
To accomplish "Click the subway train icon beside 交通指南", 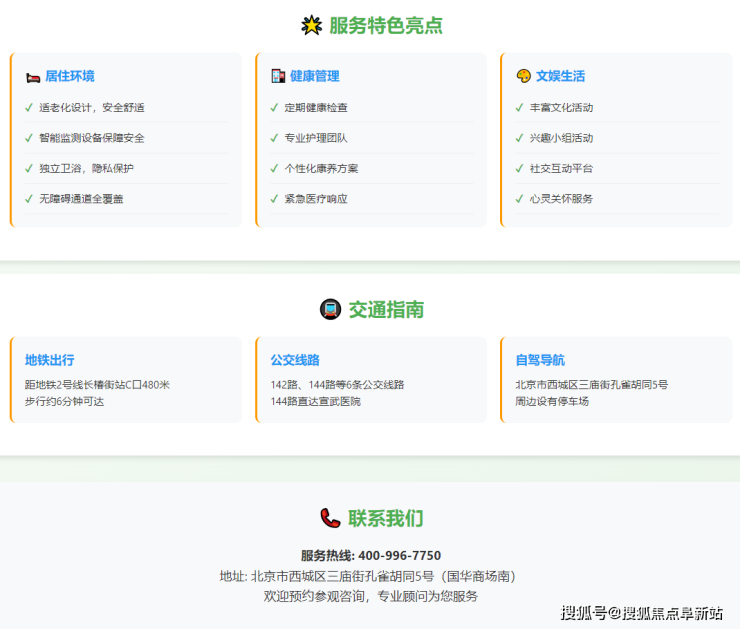I will pos(330,310).
